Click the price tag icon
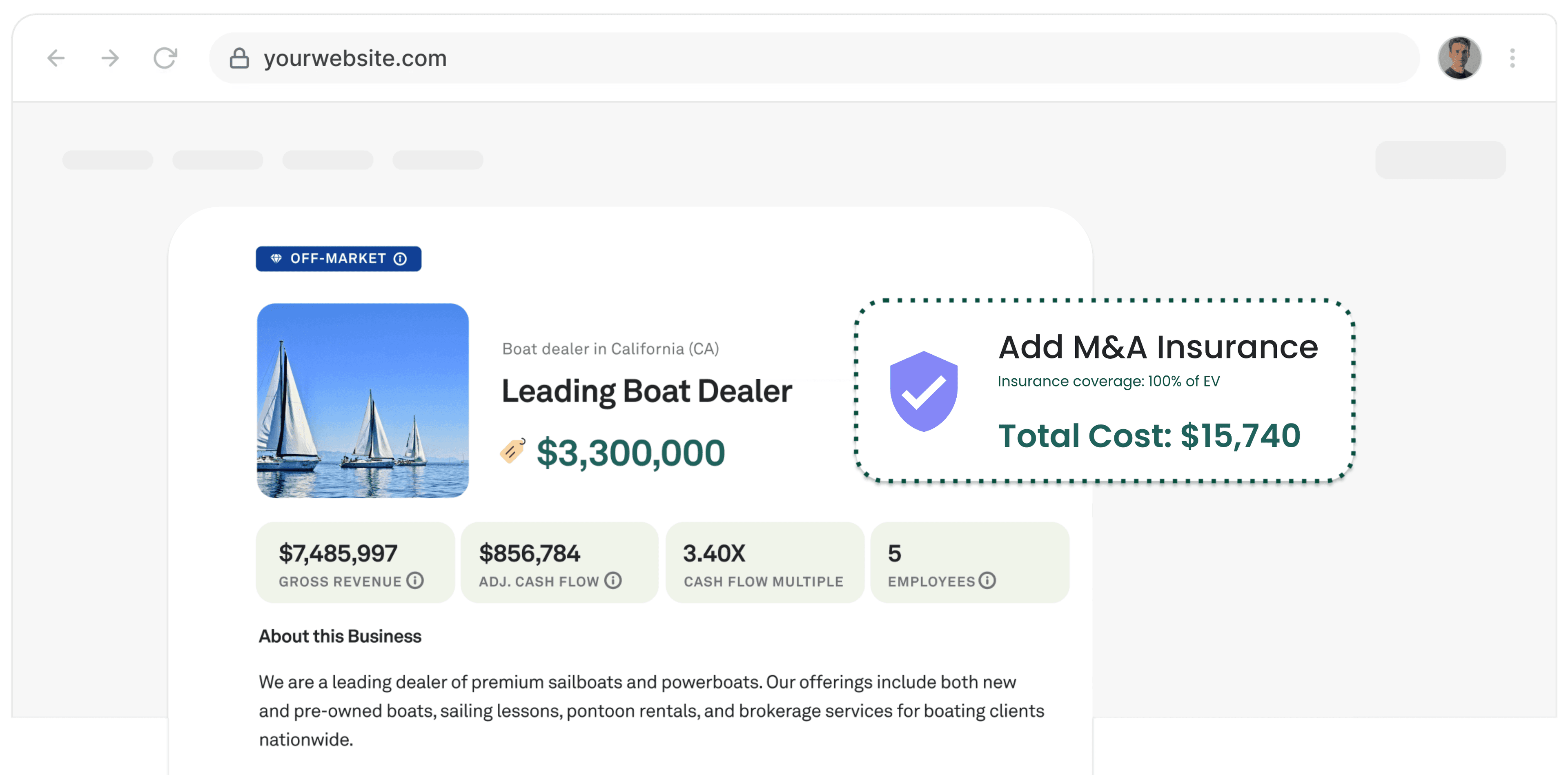The height and width of the screenshot is (775, 1568). [512, 451]
